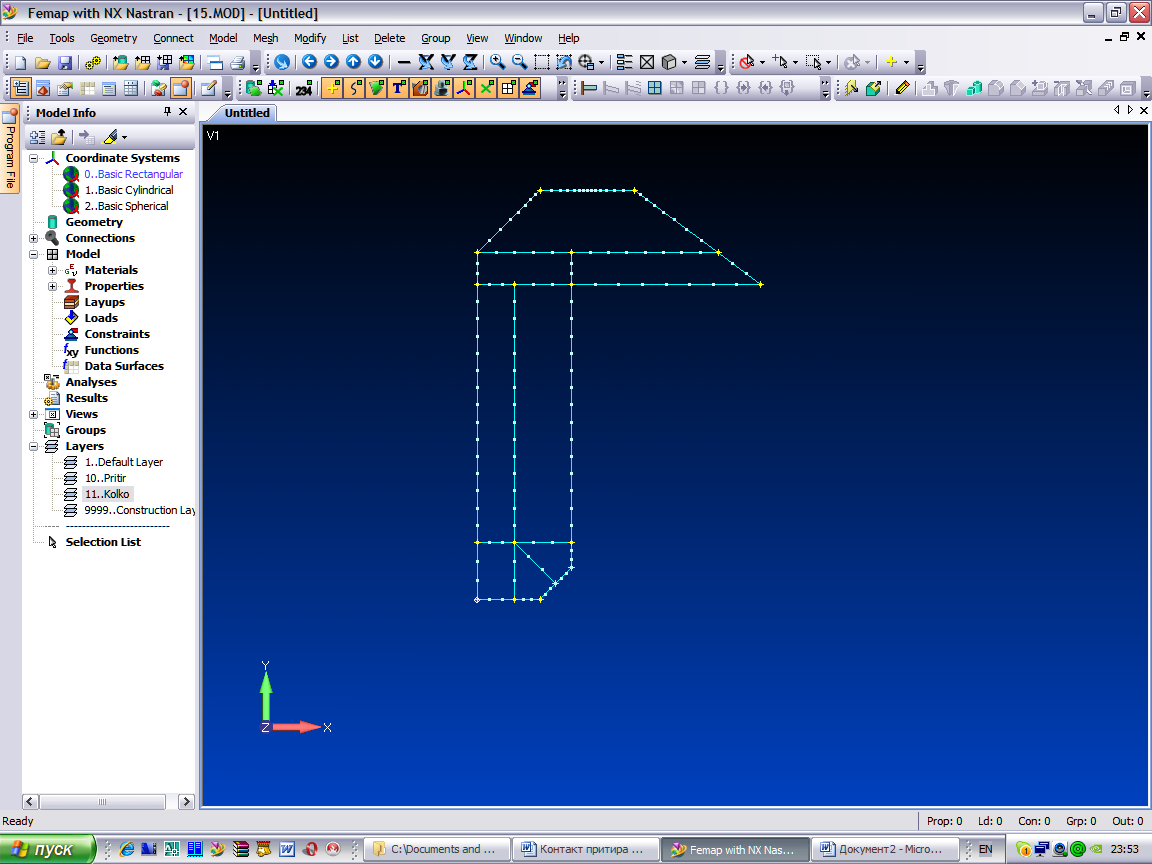Screen dimensions: 1152x864
Task: Click the Analyses tree item
Action: pyautogui.click(x=91, y=382)
